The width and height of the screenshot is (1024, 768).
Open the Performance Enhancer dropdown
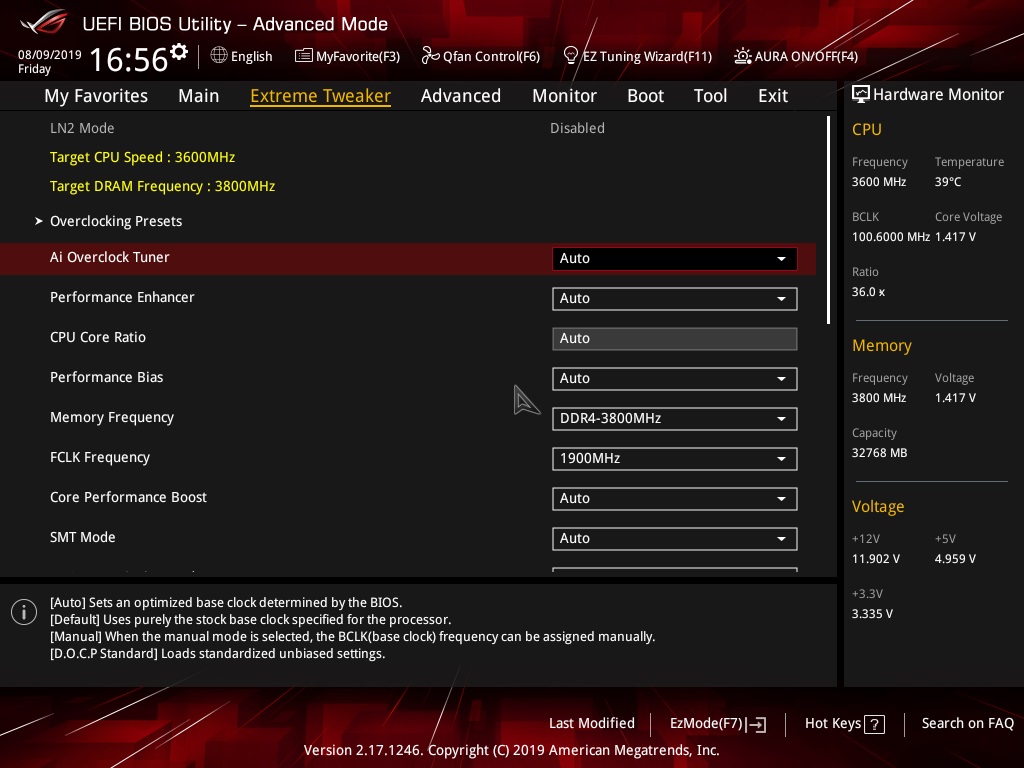675,298
